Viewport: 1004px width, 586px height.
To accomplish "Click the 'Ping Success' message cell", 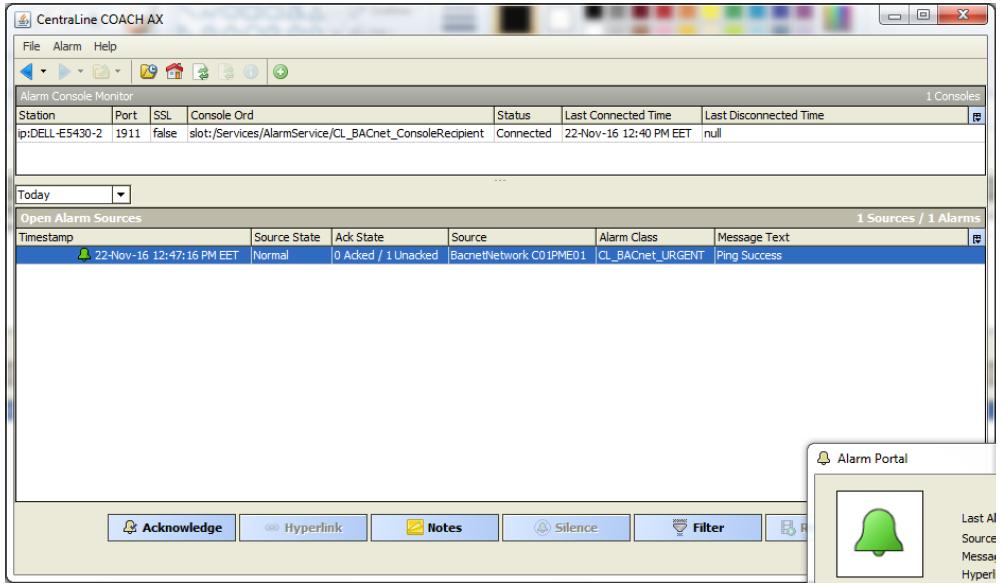I will click(849, 255).
